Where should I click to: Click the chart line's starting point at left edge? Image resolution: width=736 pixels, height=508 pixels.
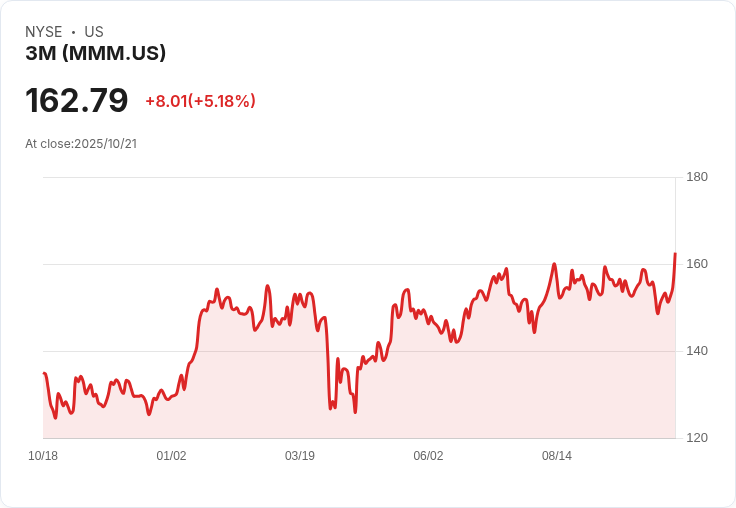44,373
